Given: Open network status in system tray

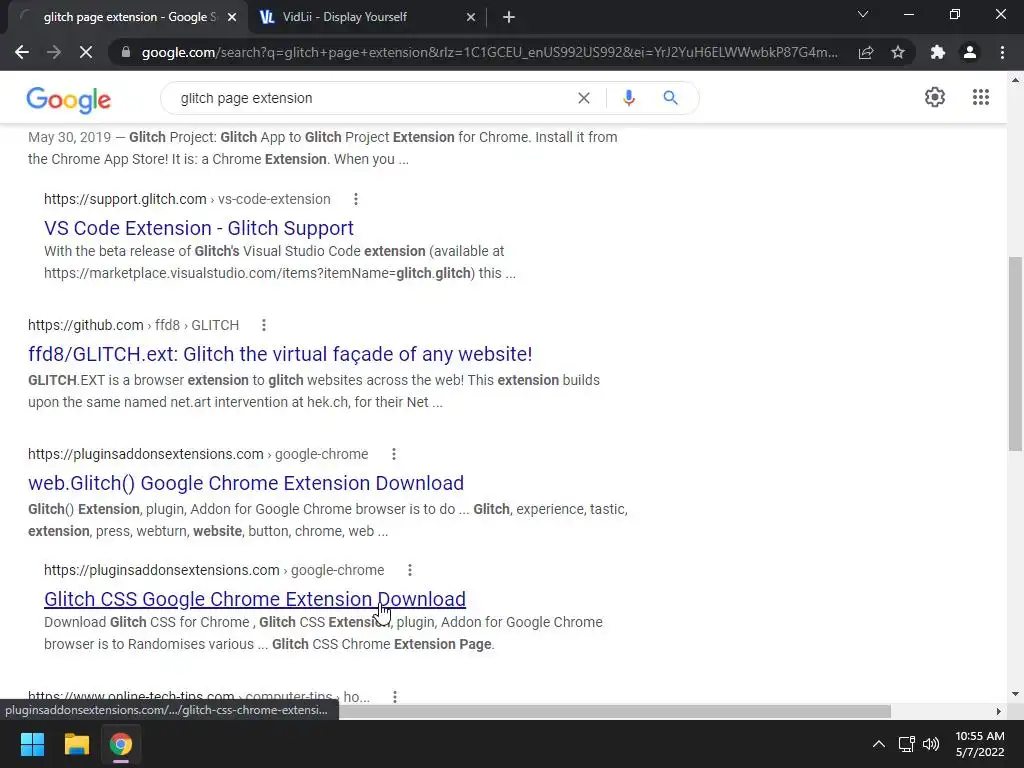Looking at the screenshot, I should coord(906,744).
